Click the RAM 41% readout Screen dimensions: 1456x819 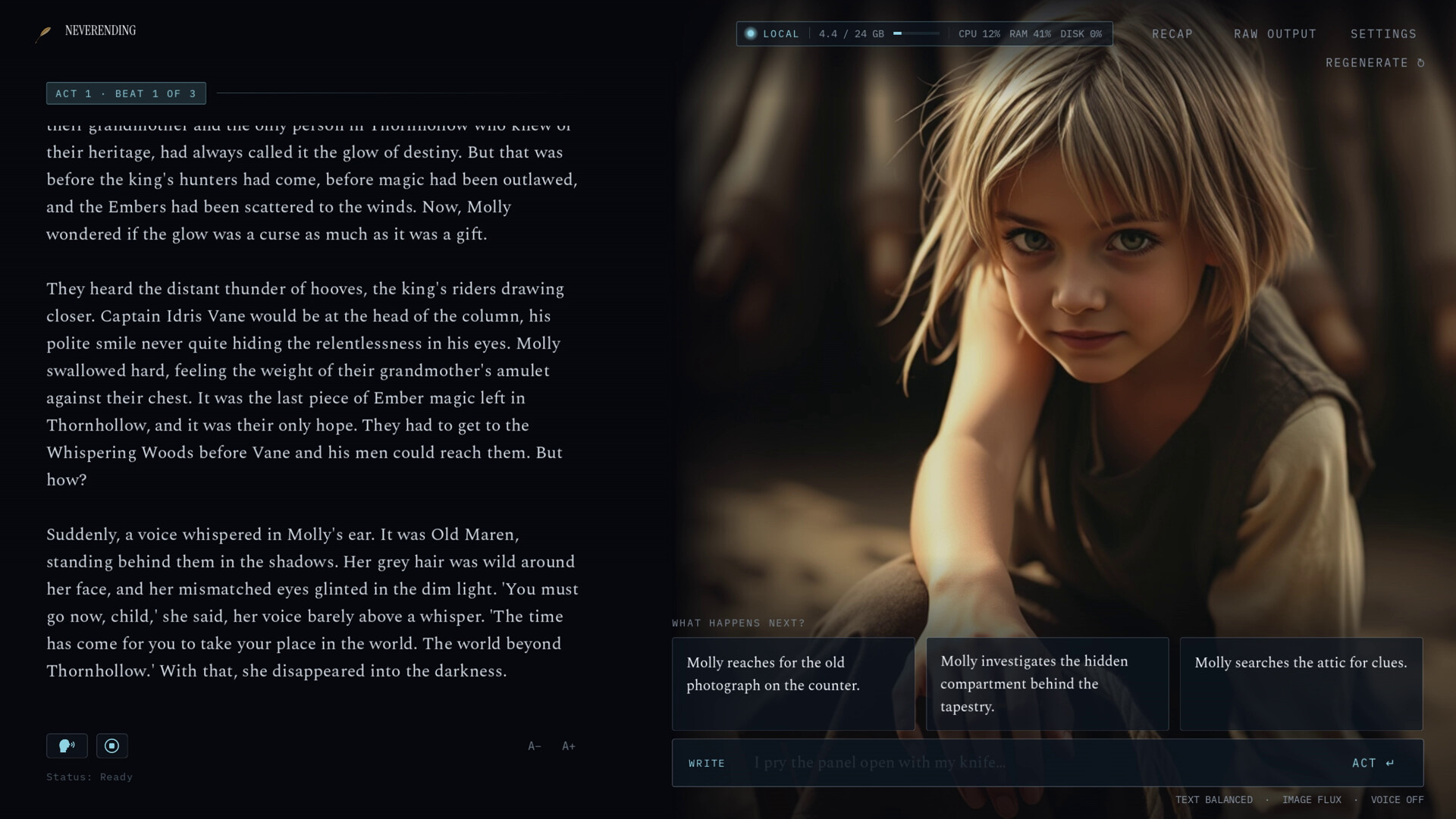(x=1030, y=34)
